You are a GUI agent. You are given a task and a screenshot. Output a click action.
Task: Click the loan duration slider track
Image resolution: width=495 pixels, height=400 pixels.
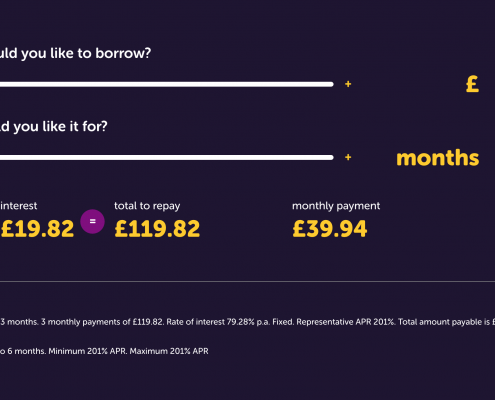(x=167, y=157)
